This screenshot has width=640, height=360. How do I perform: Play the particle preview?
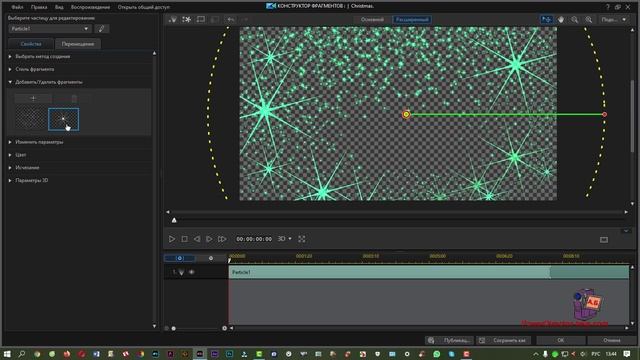(x=172, y=239)
